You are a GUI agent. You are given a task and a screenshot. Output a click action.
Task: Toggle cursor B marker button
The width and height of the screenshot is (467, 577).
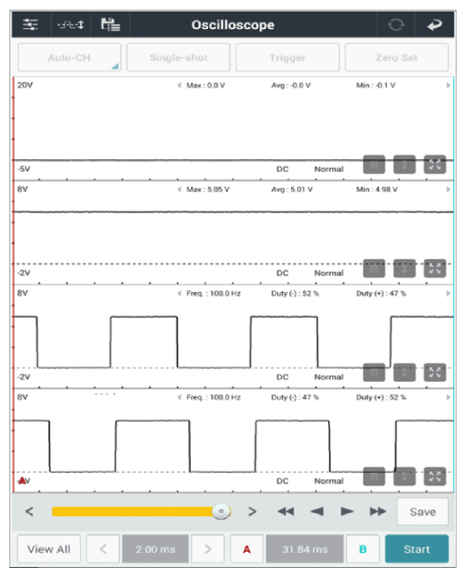(363, 549)
